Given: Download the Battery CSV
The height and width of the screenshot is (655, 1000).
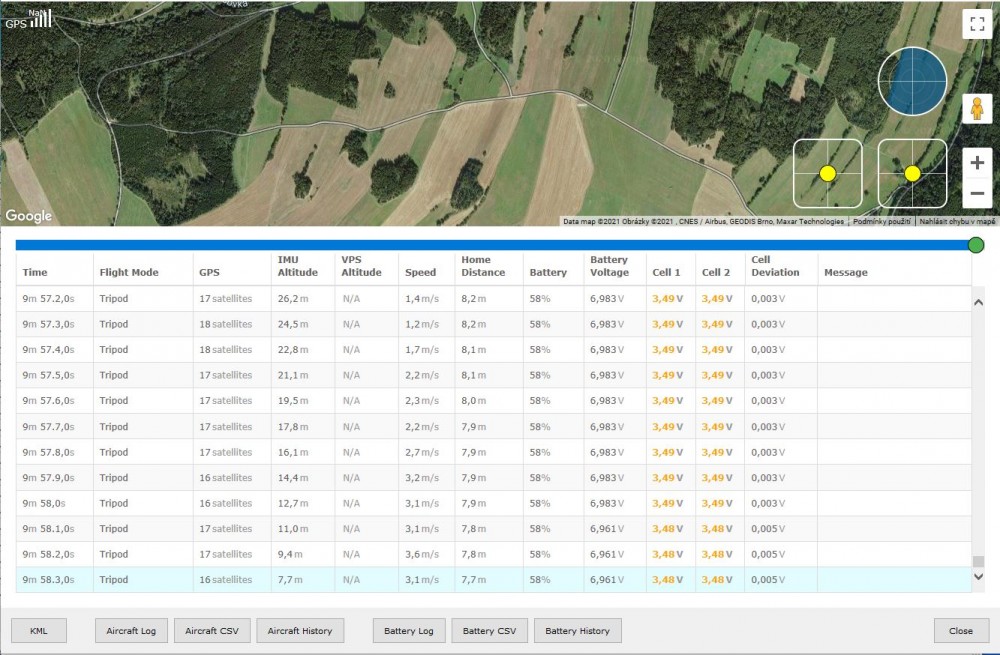Looking at the screenshot, I should click(x=489, y=631).
